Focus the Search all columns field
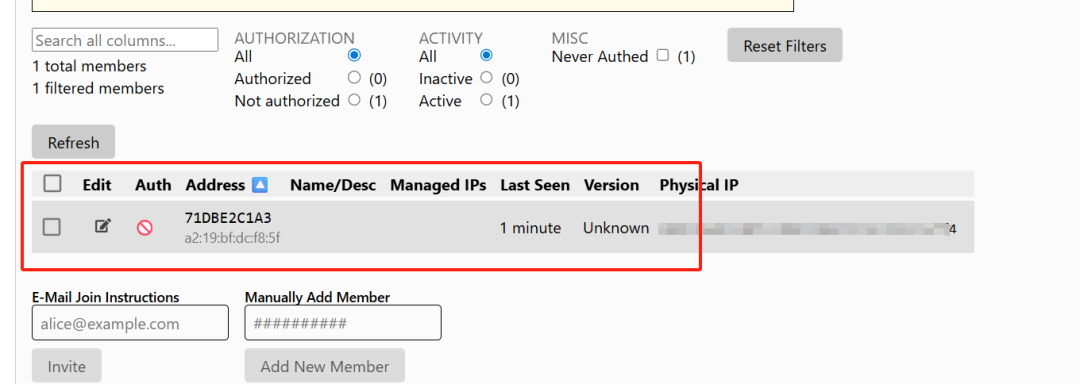Image resolution: width=1080 pixels, height=384 pixels. coord(125,40)
